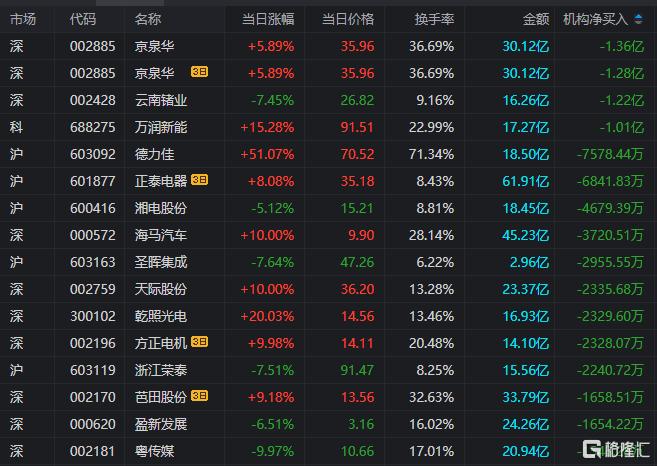Click the 名称 column header

tap(147, 19)
